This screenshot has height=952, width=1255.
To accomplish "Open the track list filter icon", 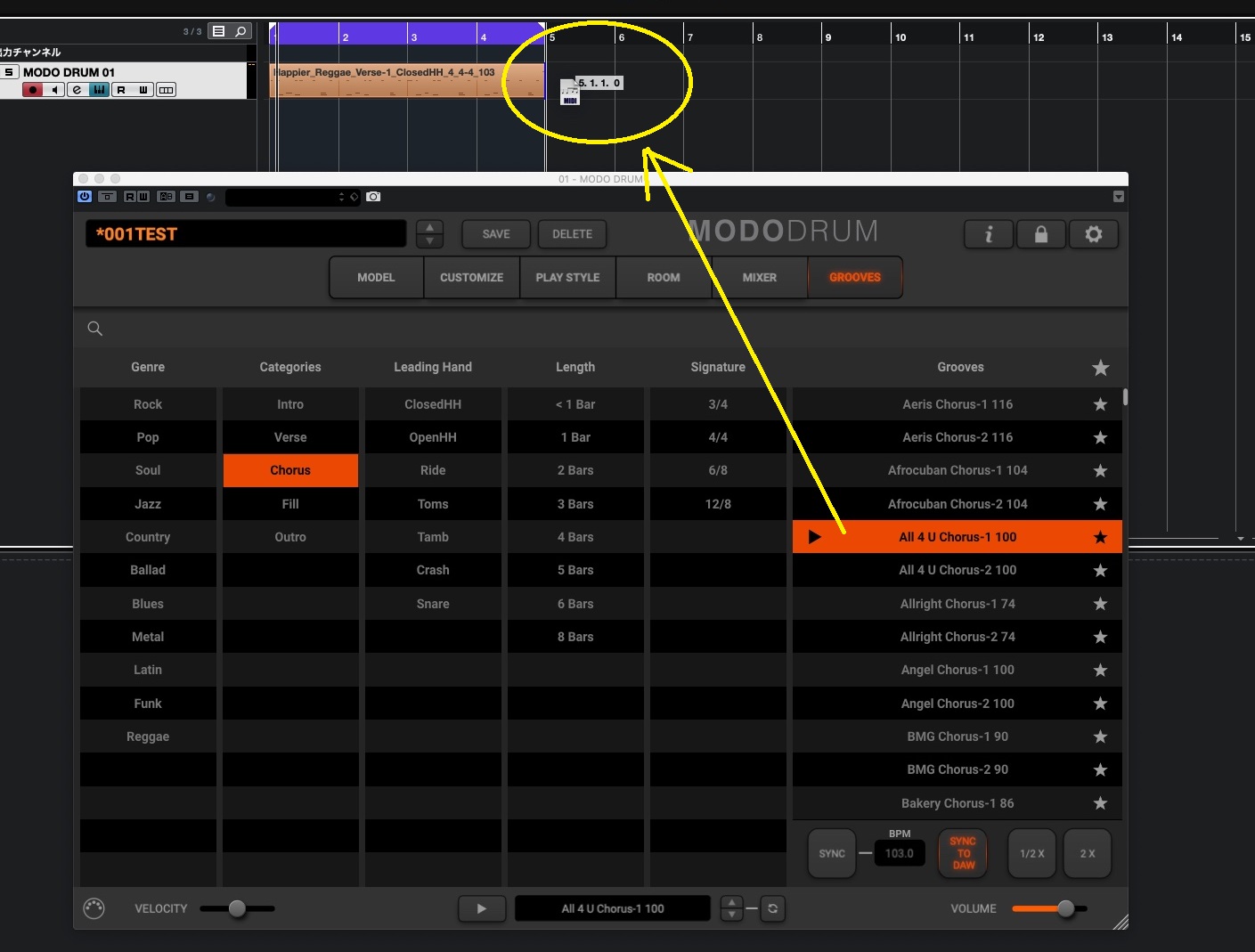I will coord(218,31).
